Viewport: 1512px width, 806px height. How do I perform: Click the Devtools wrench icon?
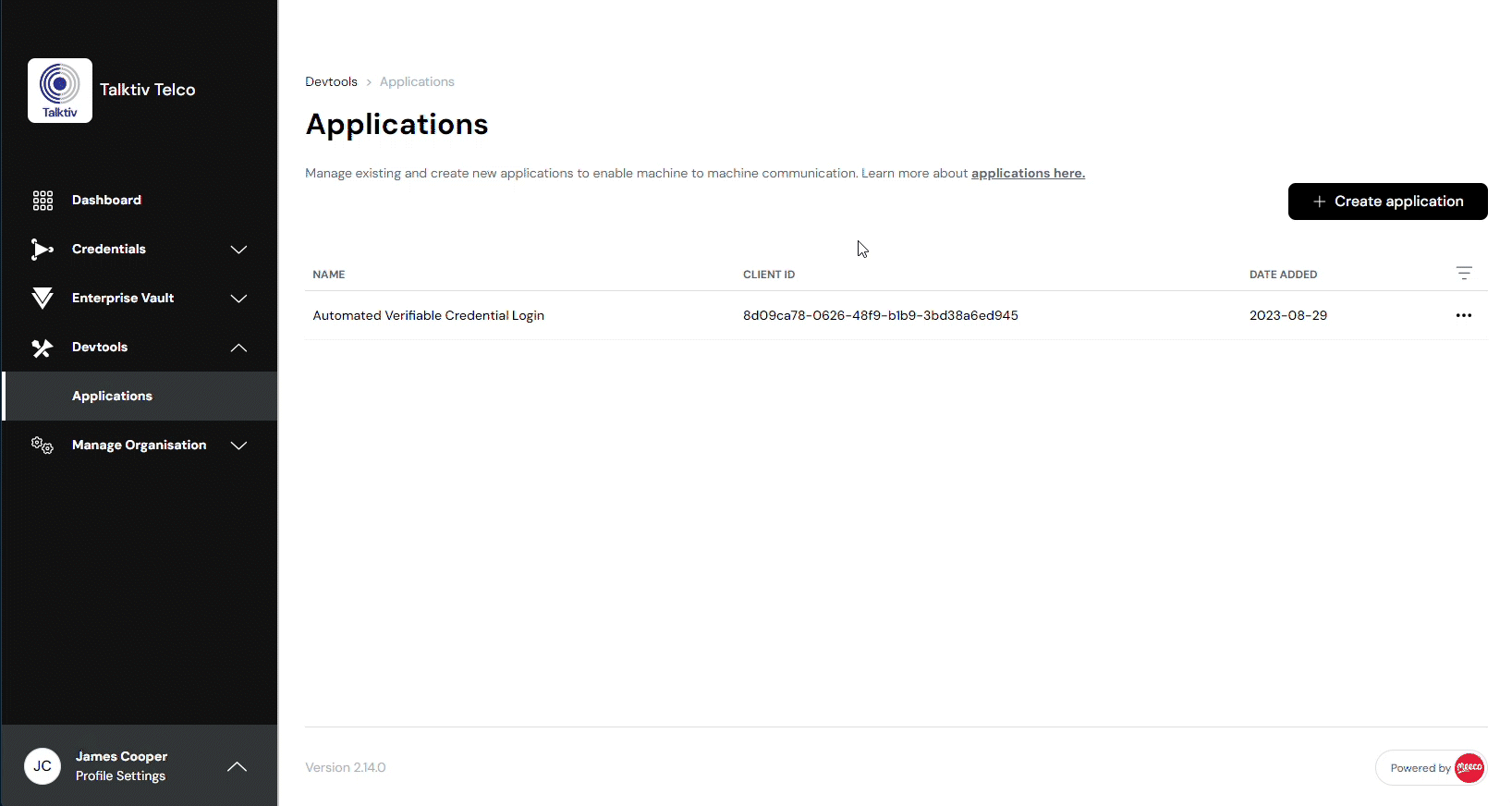tap(43, 348)
